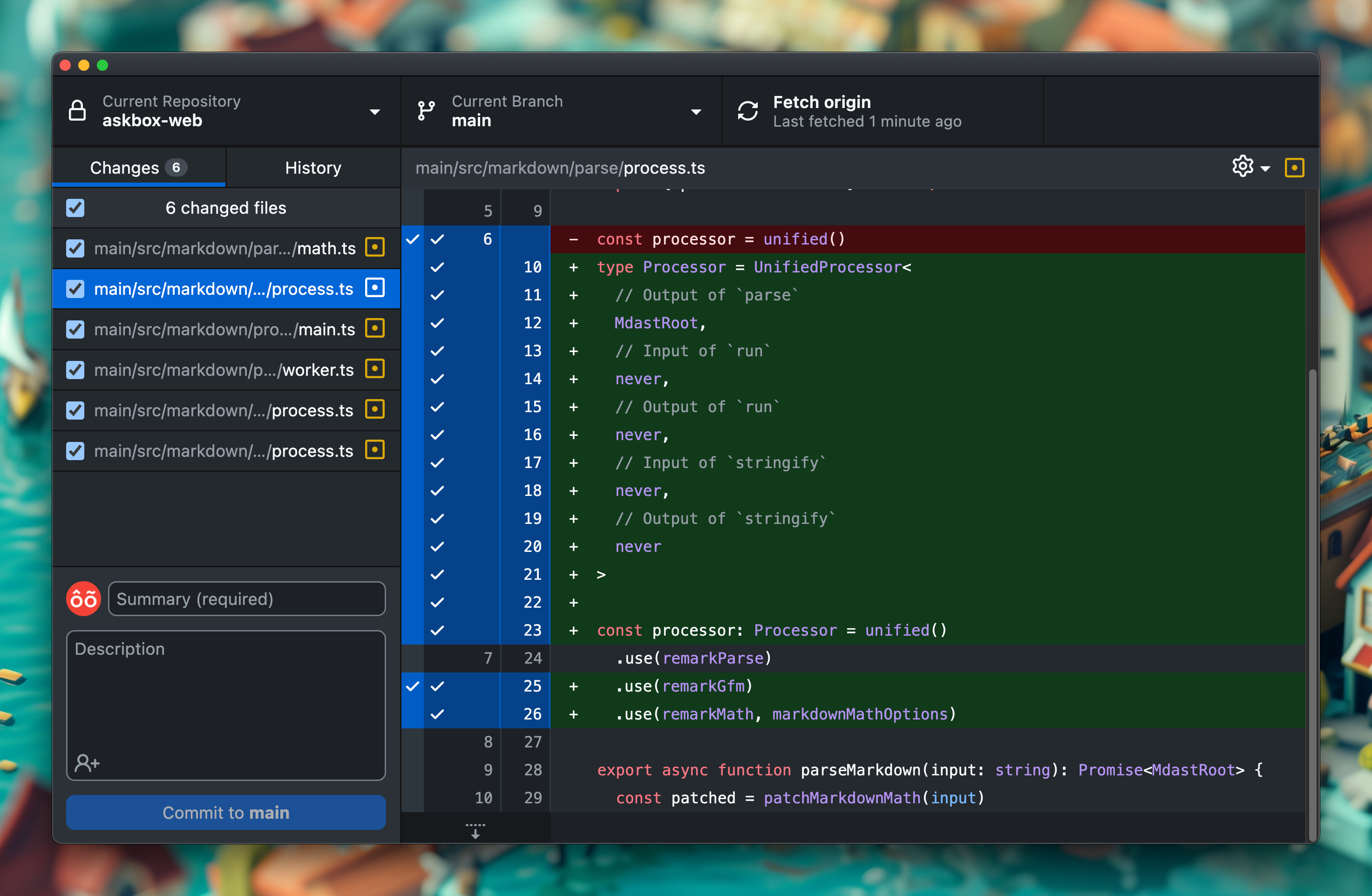
Task: Click Fetch origin button
Action: [883, 111]
